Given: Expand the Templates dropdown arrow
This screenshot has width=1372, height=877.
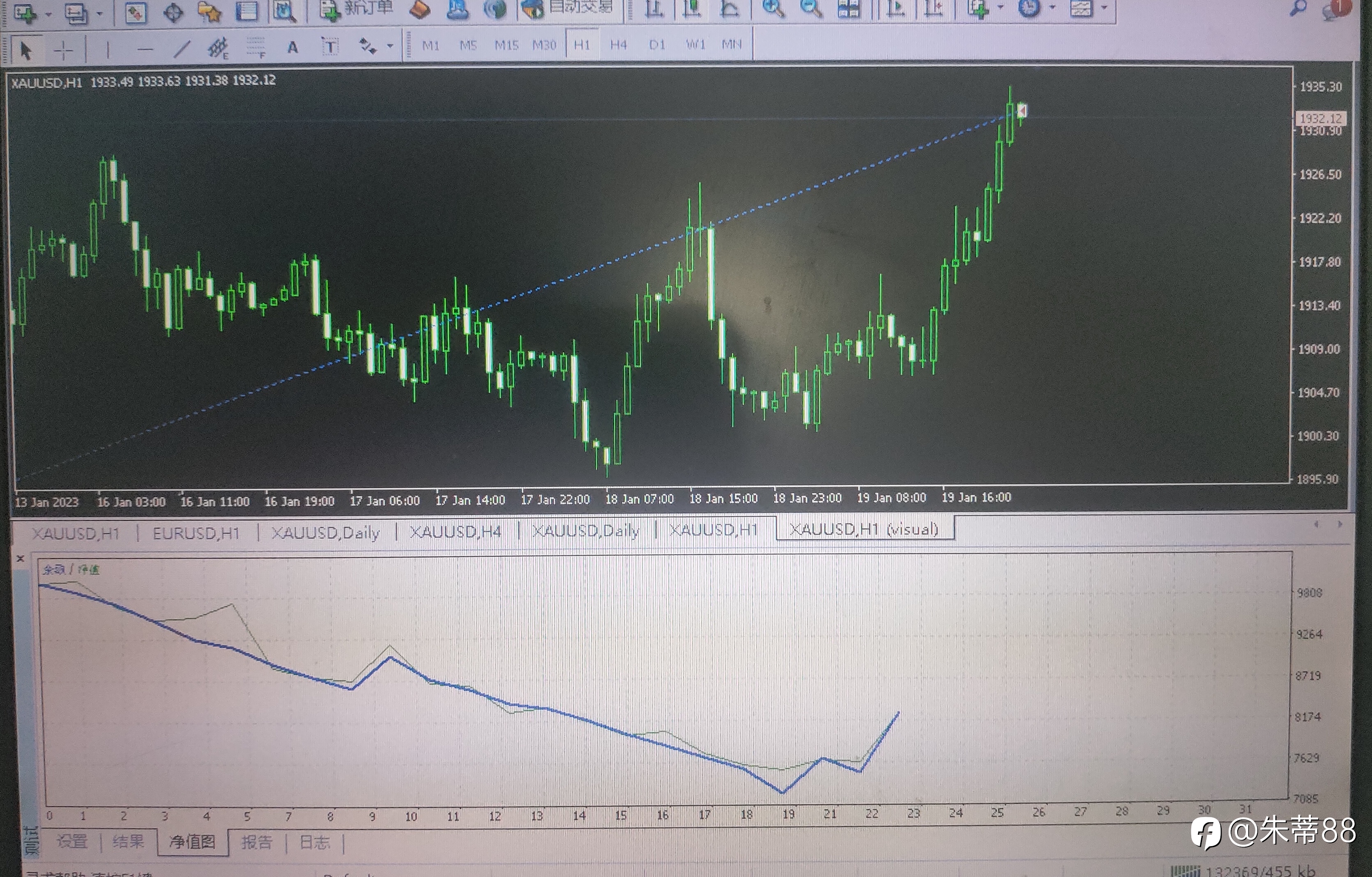Looking at the screenshot, I should [1104, 8].
